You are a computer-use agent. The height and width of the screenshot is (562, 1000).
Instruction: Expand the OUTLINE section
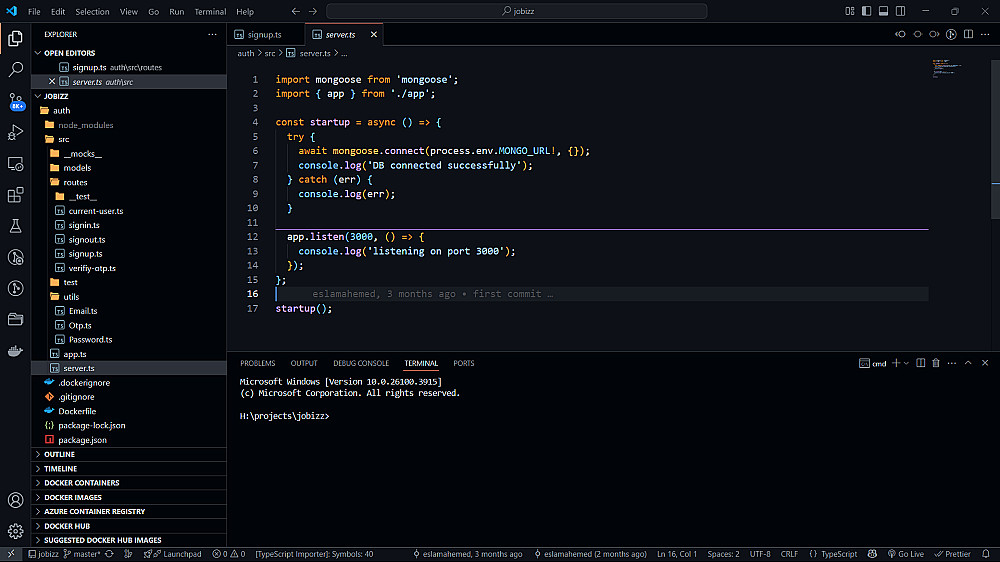pyautogui.click(x=59, y=454)
